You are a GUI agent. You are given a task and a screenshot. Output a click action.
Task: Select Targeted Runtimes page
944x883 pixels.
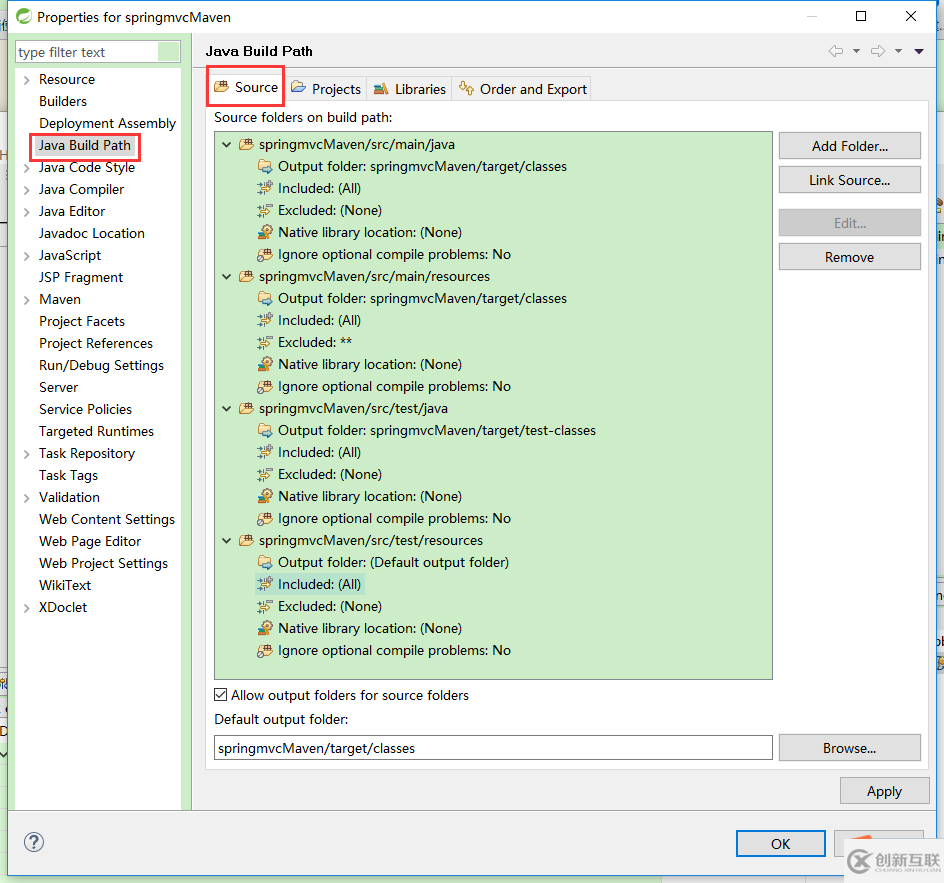[x=96, y=432]
